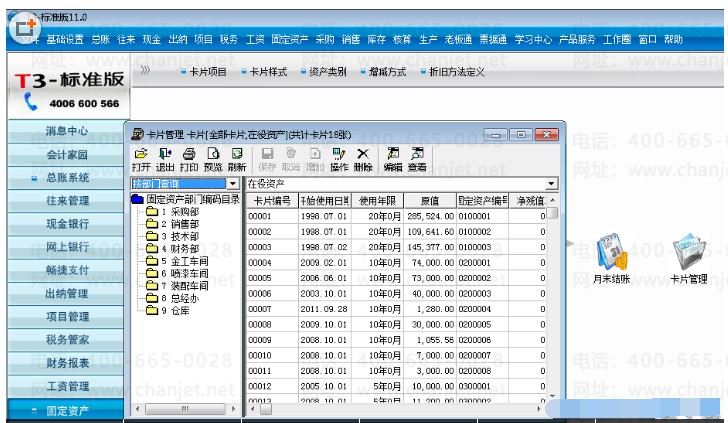Click the 退出 (Exit) toolbar icon
Image resolution: width=728 pixels, height=423 pixels.
click(x=165, y=159)
